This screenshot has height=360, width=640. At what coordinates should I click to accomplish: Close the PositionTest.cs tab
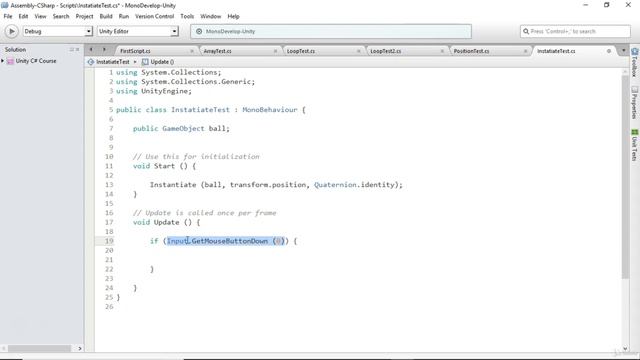coord(525,51)
